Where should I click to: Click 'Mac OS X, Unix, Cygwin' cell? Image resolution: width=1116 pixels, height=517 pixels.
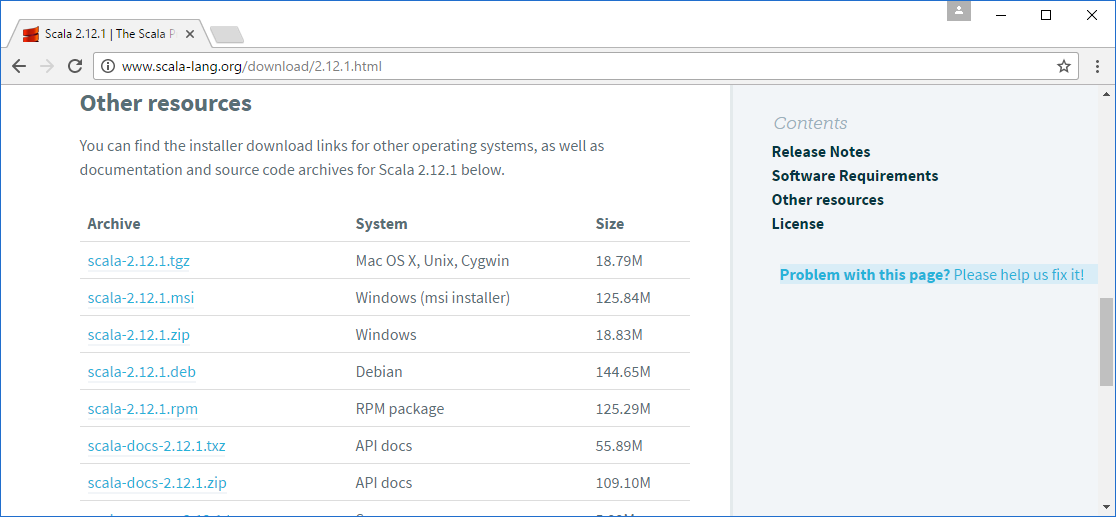pyautogui.click(x=433, y=261)
